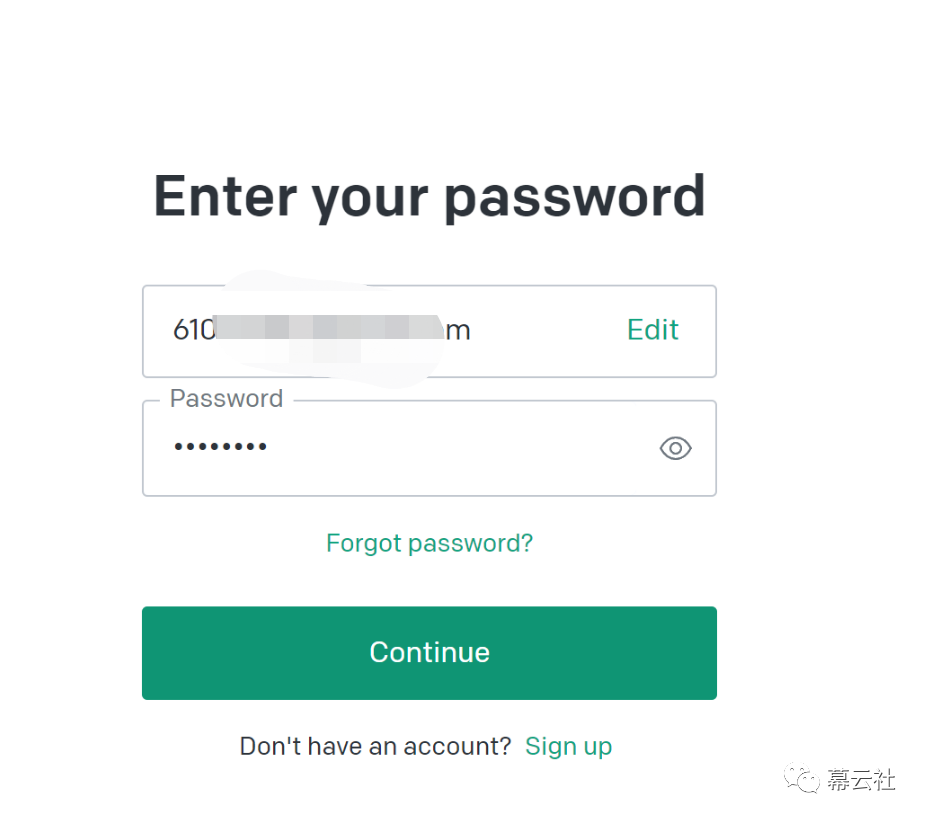This screenshot has width=925, height=820.
Task: Select the floating Password label
Action: pyautogui.click(x=227, y=399)
